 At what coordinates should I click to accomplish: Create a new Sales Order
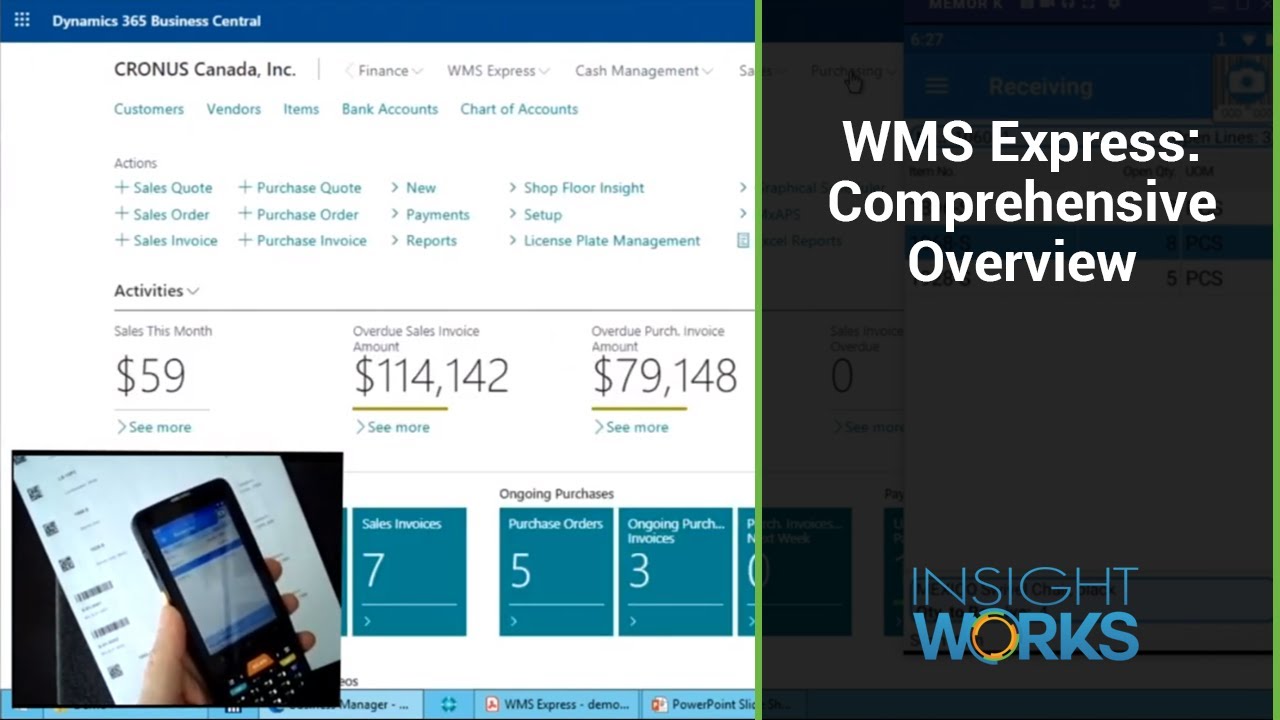pyautogui.click(x=162, y=214)
